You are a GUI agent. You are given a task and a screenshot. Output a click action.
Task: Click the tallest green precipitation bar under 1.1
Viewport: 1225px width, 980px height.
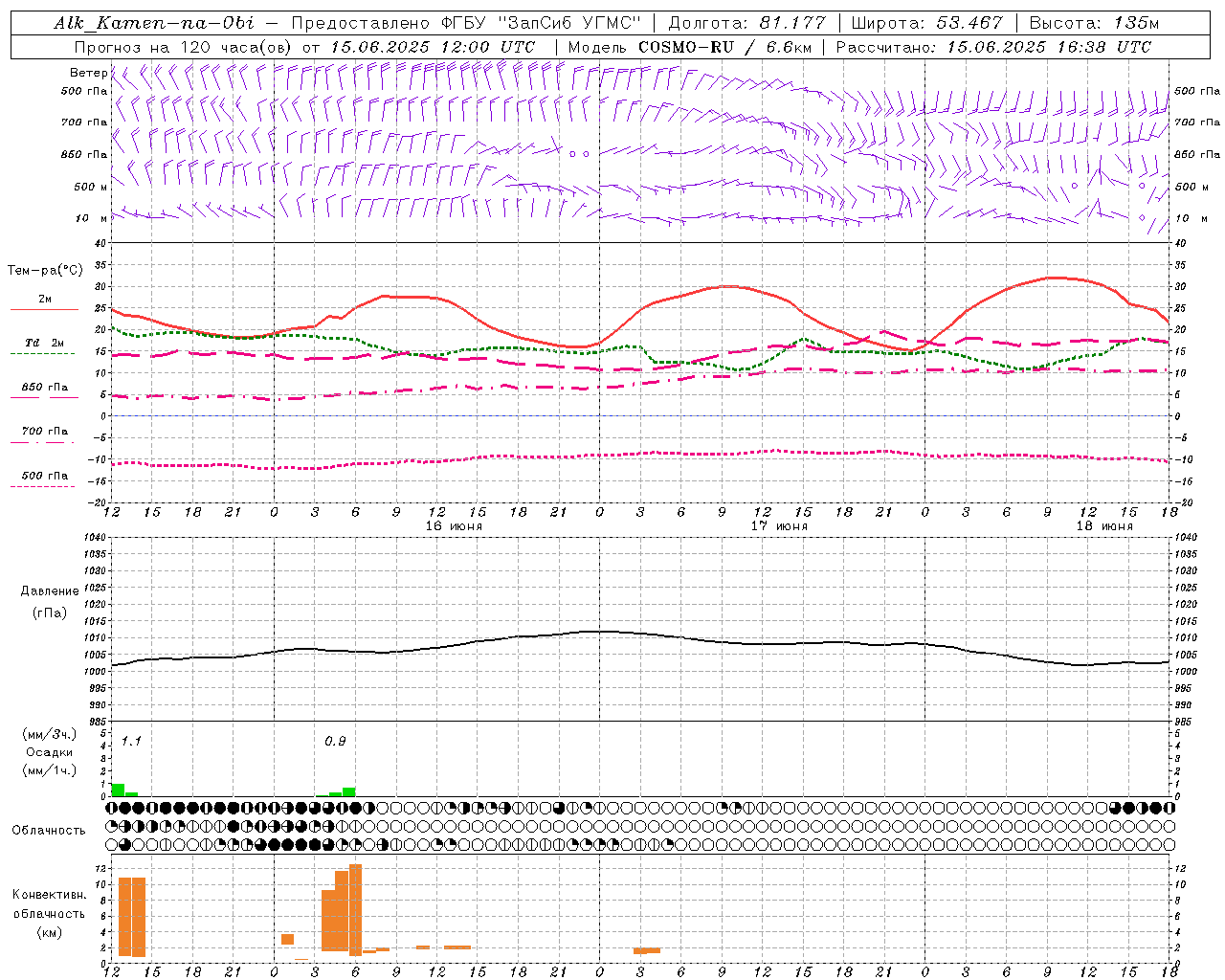point(118,790)
